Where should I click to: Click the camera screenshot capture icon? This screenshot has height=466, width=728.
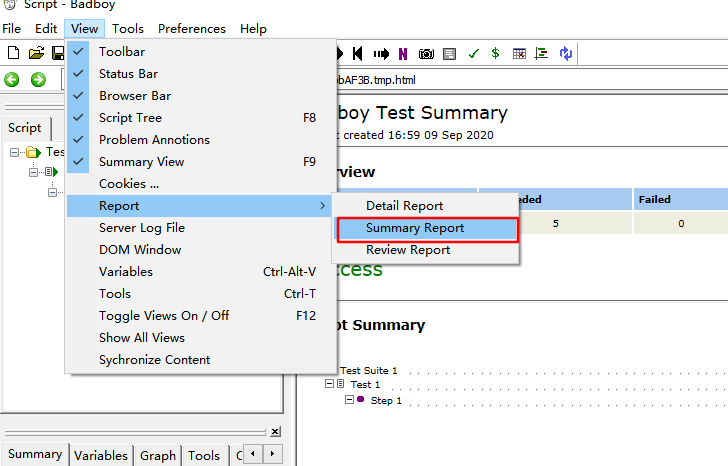[x=426, y=54]
